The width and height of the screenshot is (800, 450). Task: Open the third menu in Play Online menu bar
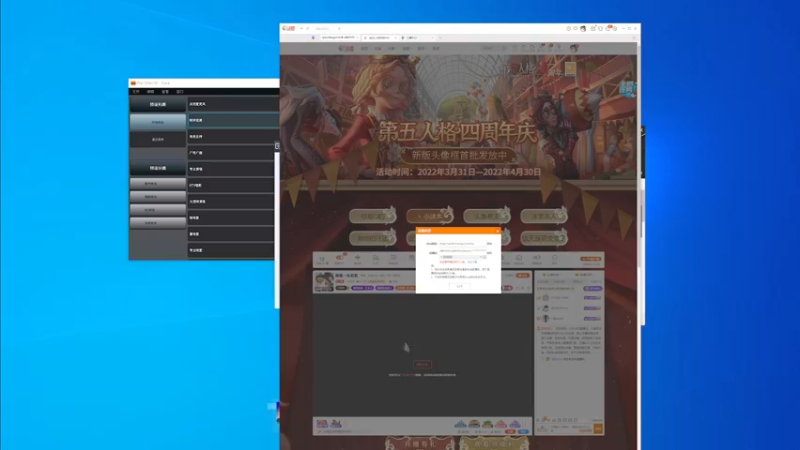point(165,92)
